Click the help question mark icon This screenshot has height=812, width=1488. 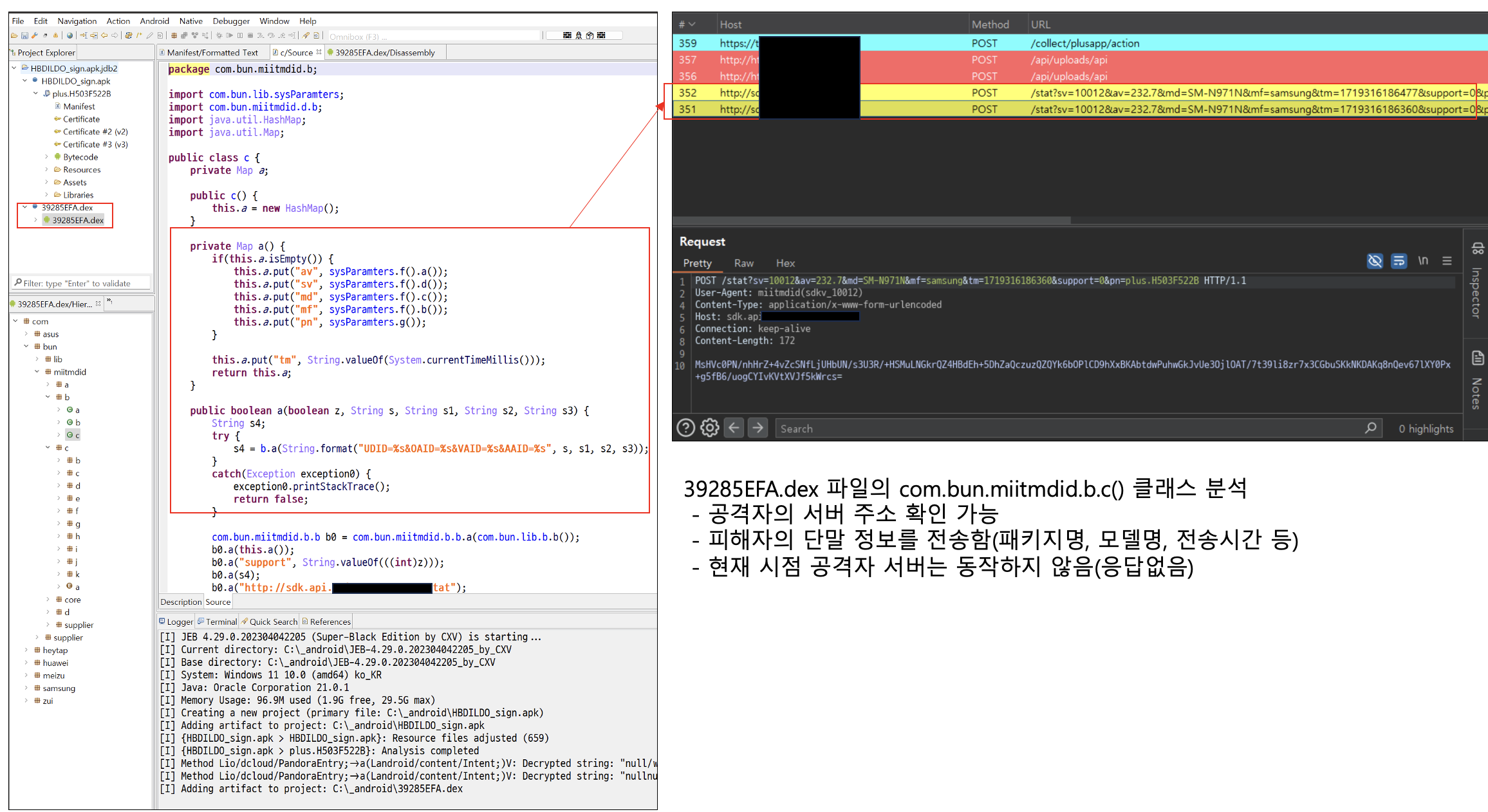(x=685, y=428)
